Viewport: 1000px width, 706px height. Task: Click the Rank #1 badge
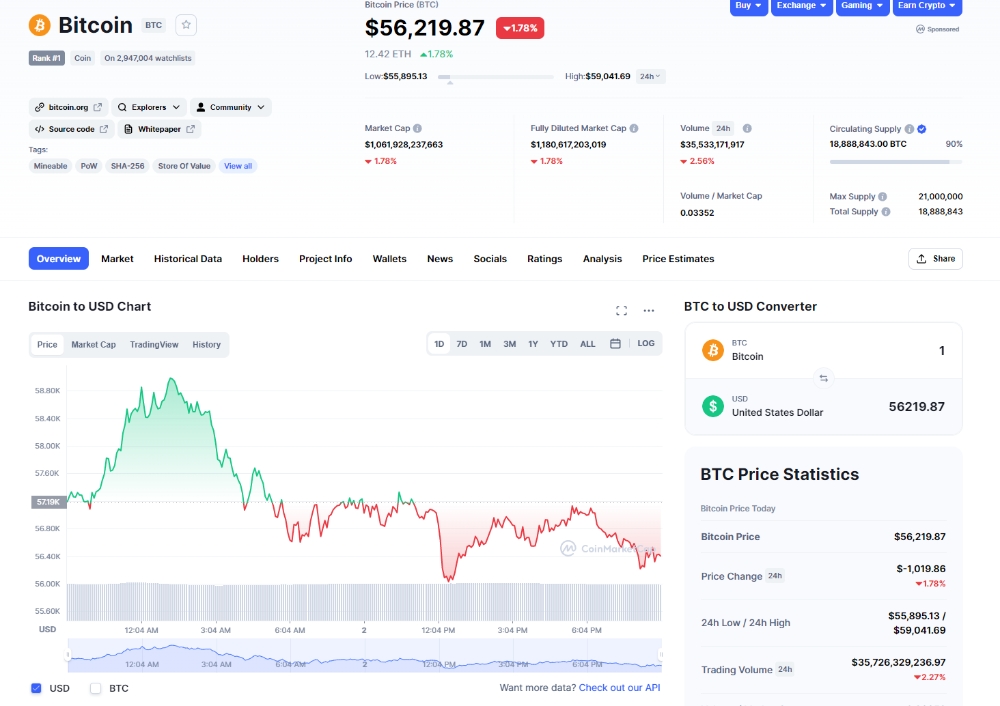[47, 58]
